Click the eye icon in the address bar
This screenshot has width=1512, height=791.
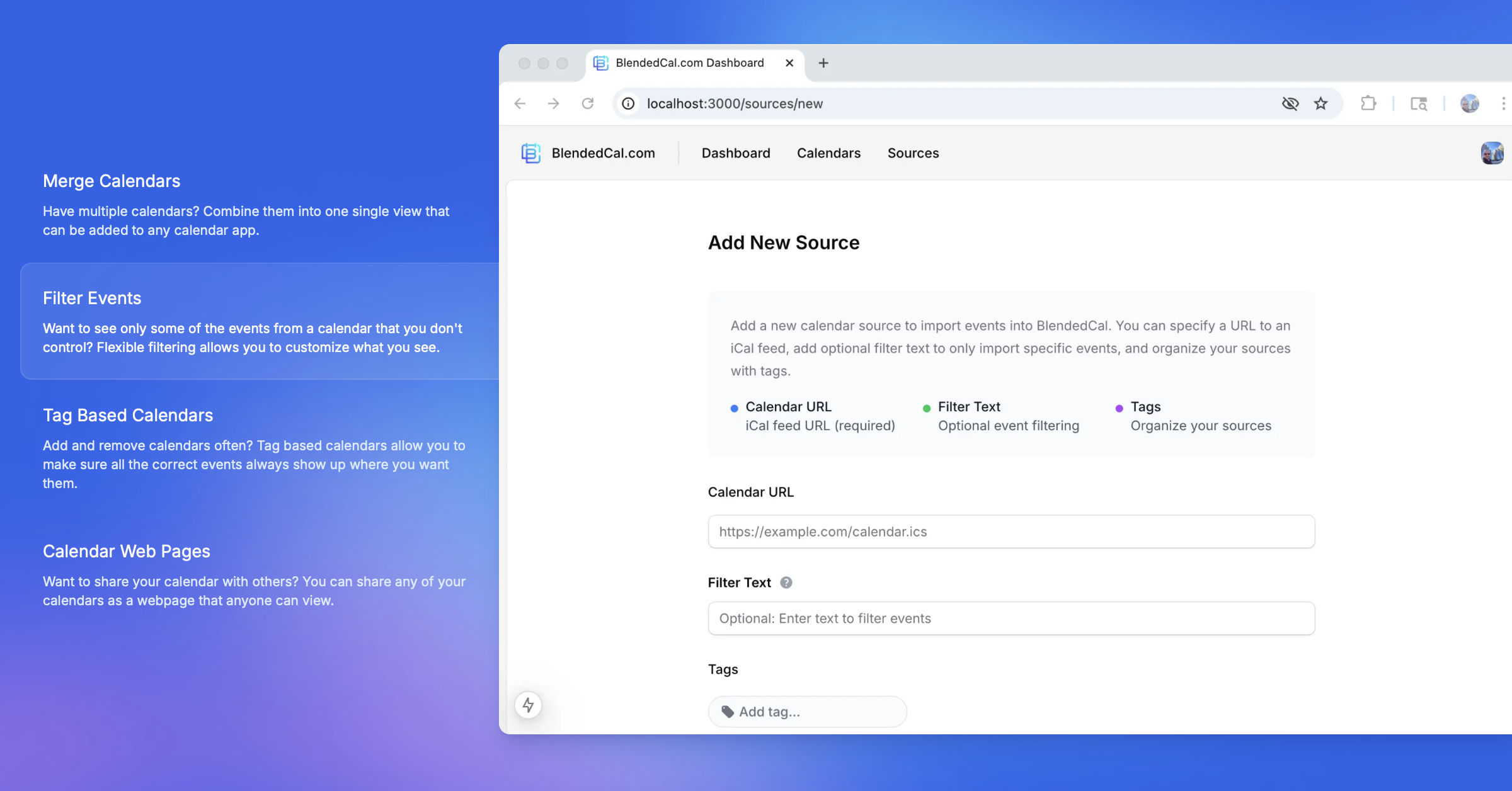point(1290,103)
